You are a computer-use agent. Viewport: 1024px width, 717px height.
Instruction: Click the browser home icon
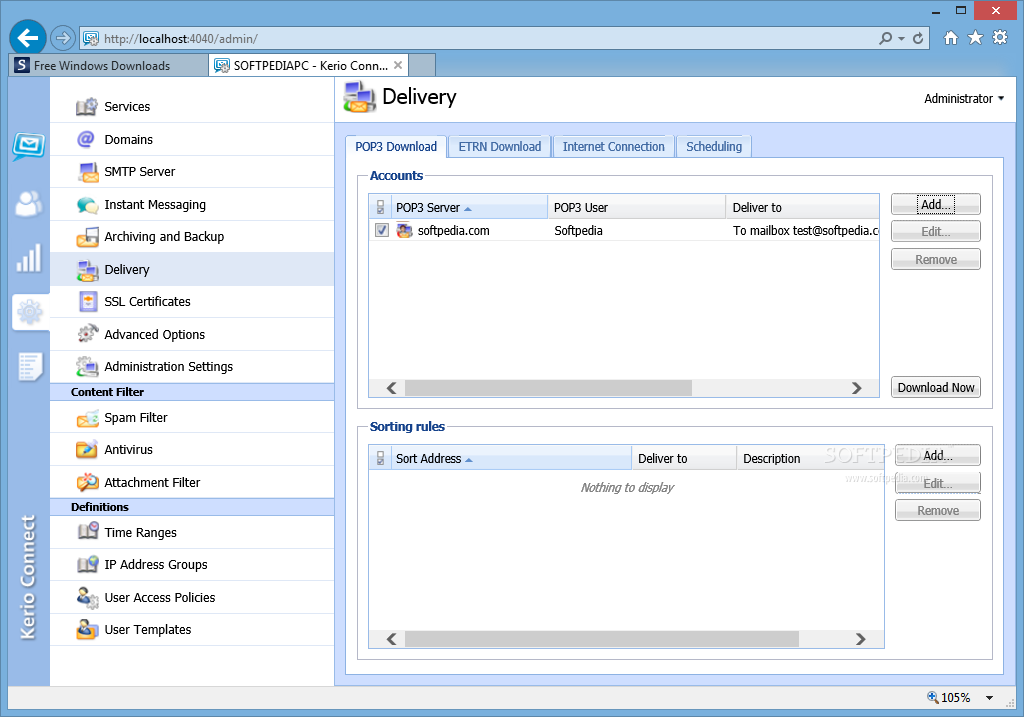click(x=951, y=38)
